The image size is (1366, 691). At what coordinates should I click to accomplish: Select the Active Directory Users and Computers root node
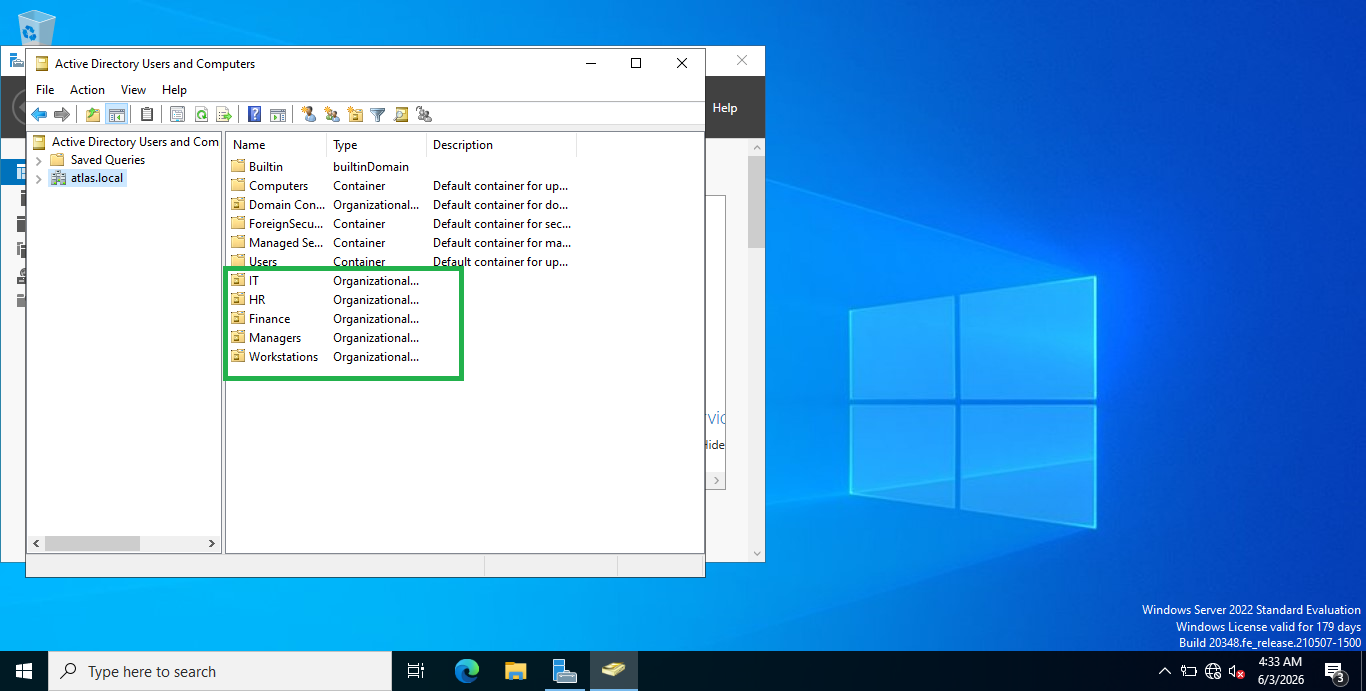[135, 142]
